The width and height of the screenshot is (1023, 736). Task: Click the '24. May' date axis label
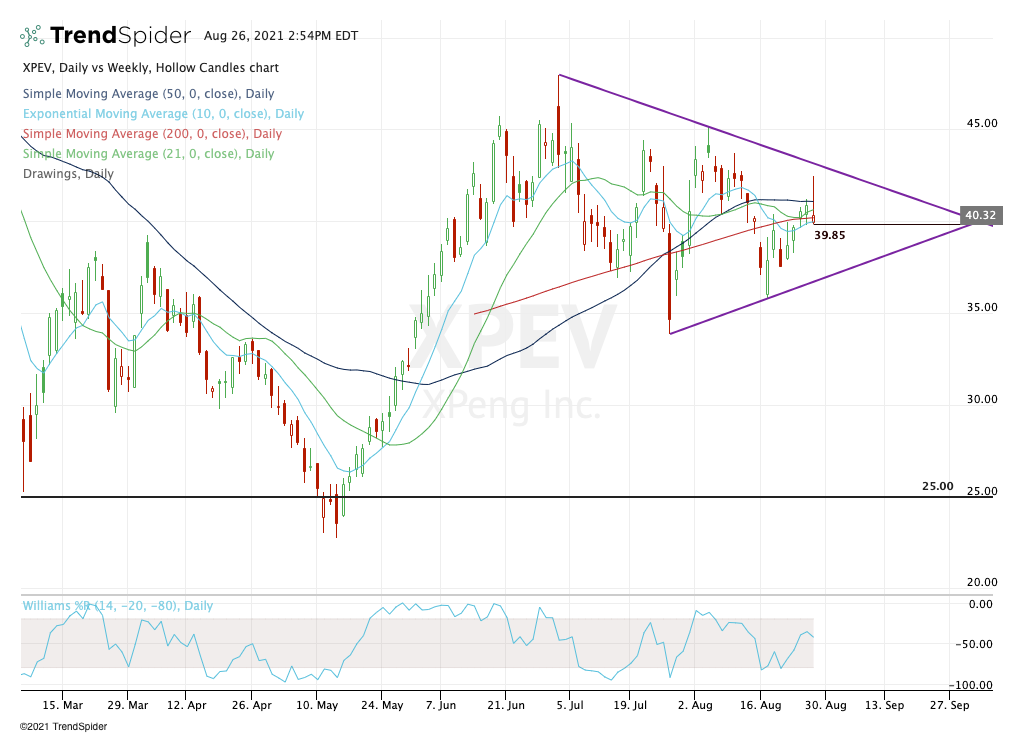[382, 705]
